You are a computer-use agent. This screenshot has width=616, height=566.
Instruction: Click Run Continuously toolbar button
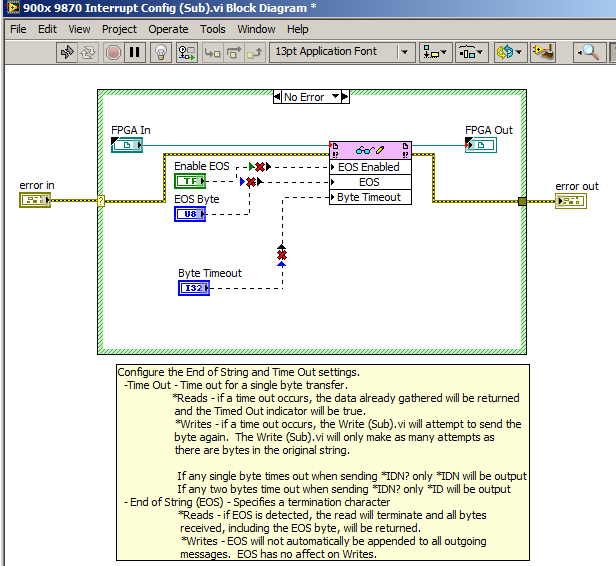pyautogui.click(x=90, y=52)
